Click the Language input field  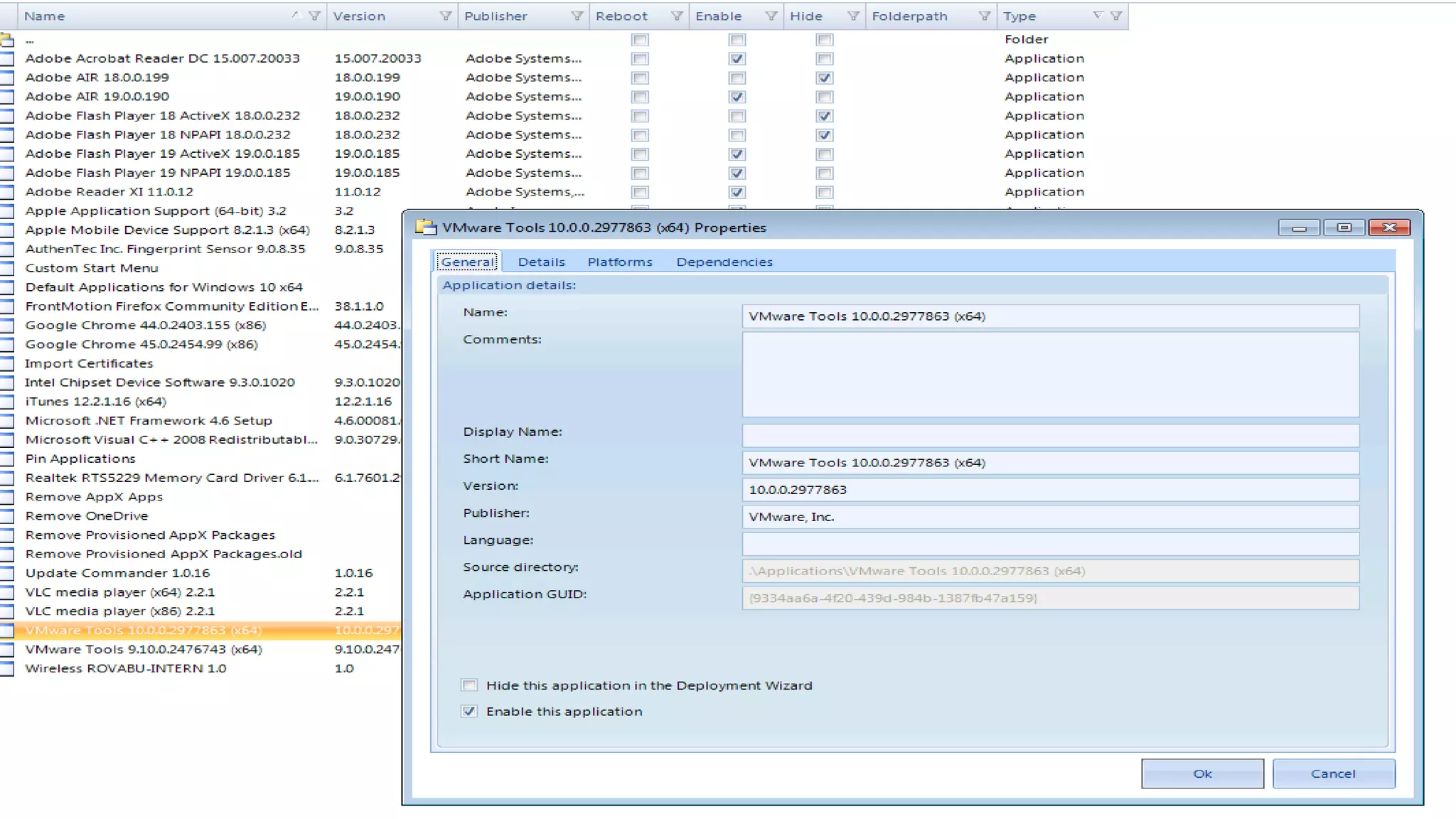[1051, 544]
